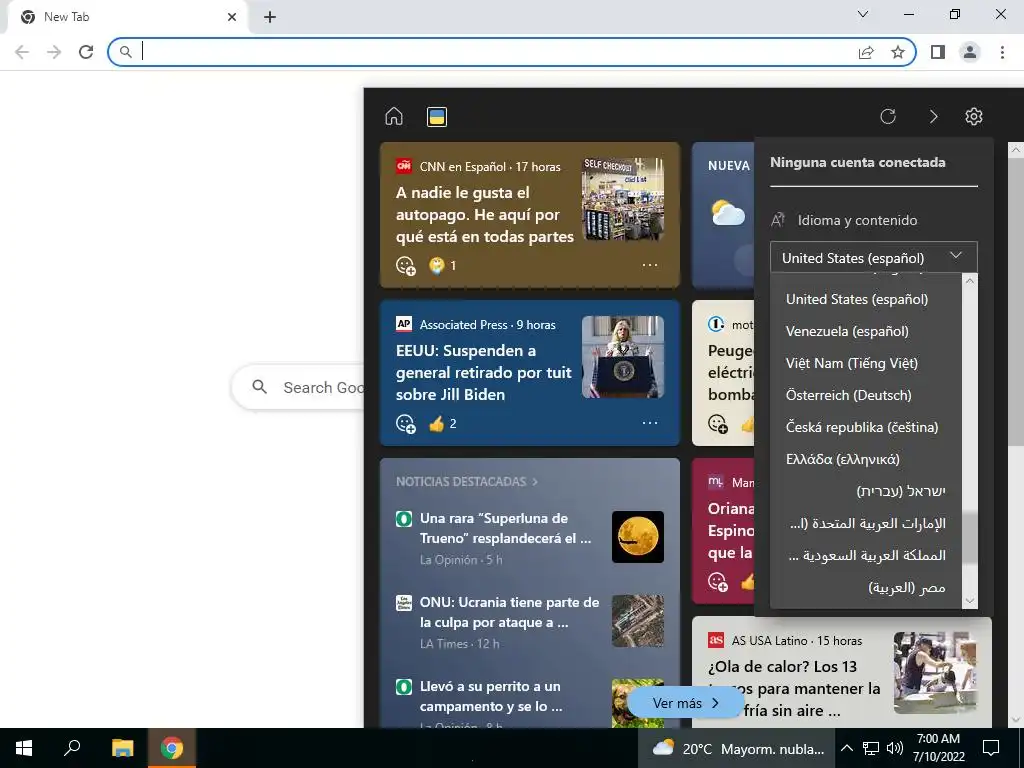Viewport: 1024px width, 768px height.
Task: Toggle Chrome side panel
Action: (938, 52)
